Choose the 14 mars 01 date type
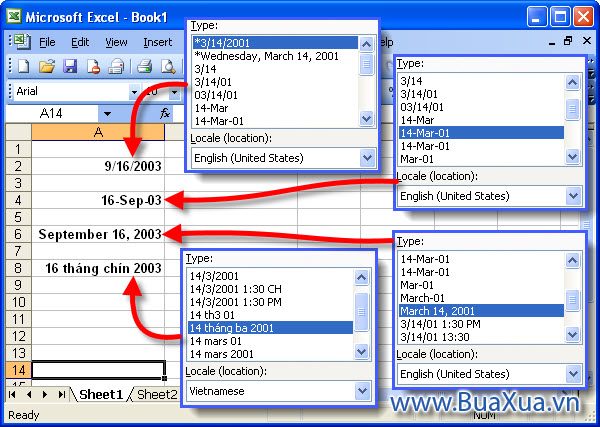 coord(270,341)
